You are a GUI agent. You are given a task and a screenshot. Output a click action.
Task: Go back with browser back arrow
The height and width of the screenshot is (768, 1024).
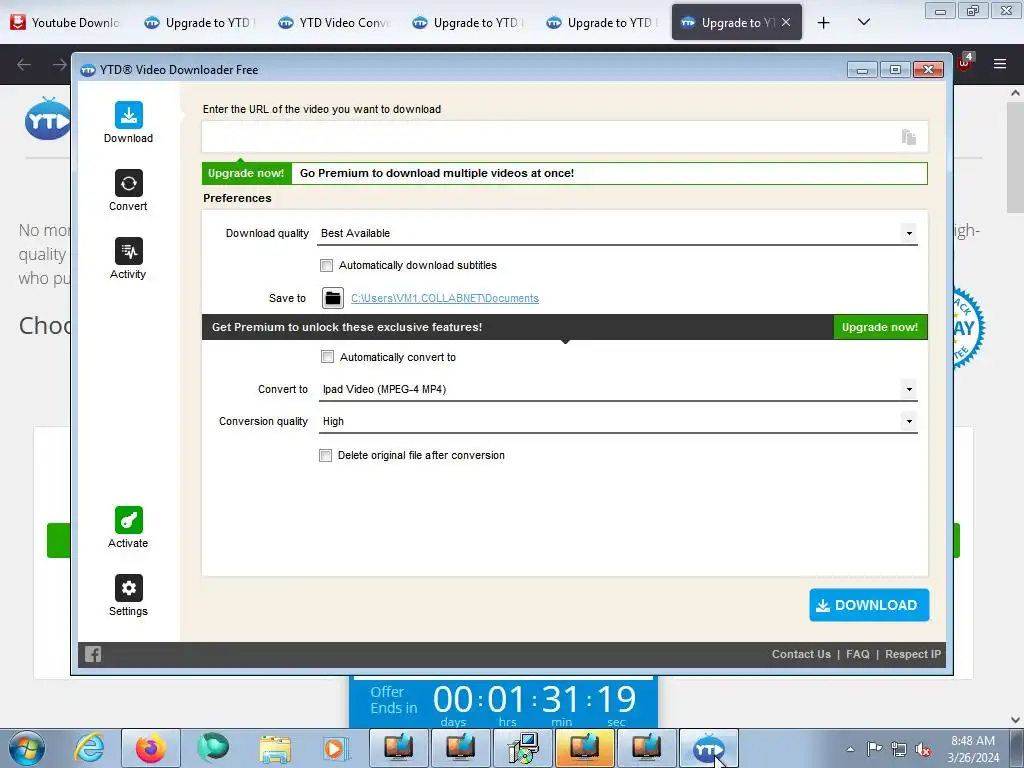point(24,64)
